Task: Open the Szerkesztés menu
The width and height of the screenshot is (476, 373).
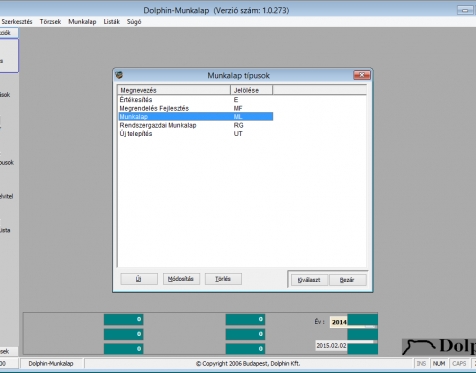Action: pyautogui.click(x=17, y=22)
